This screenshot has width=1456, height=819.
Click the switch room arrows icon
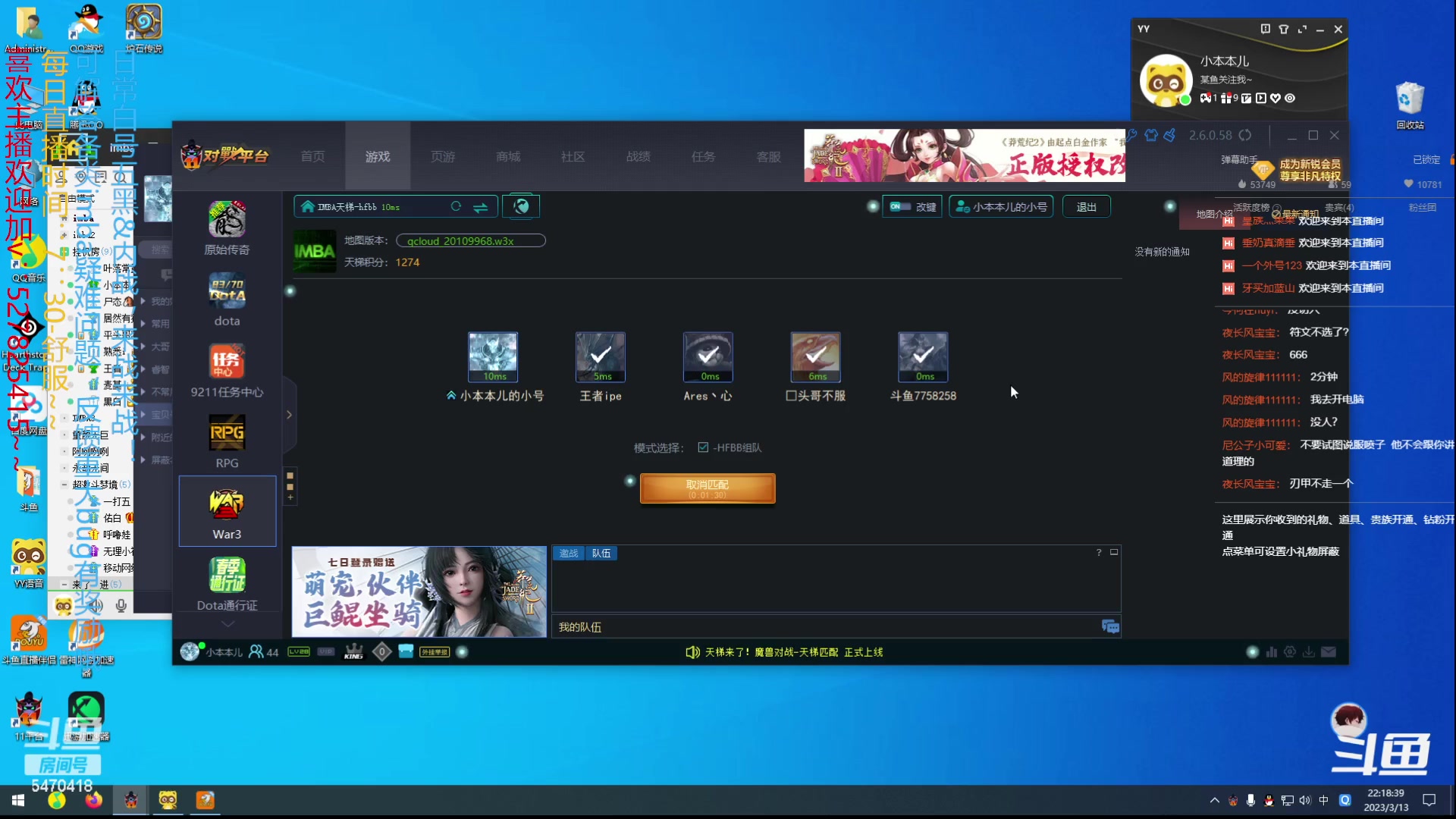(480, 207)
